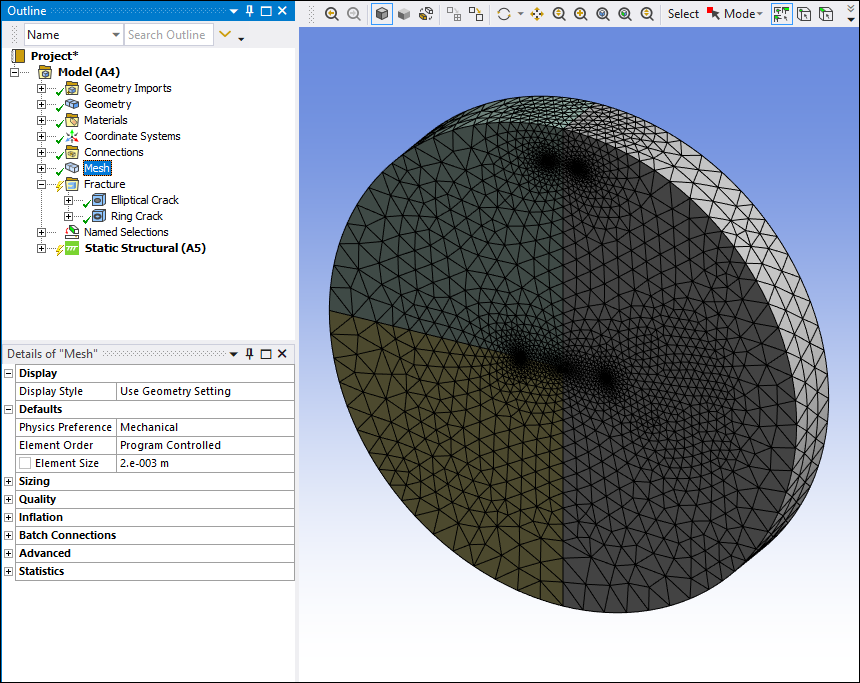Click the Rotate view tool
This screenshot has height=683, width=860.
[x=503, y=14]
